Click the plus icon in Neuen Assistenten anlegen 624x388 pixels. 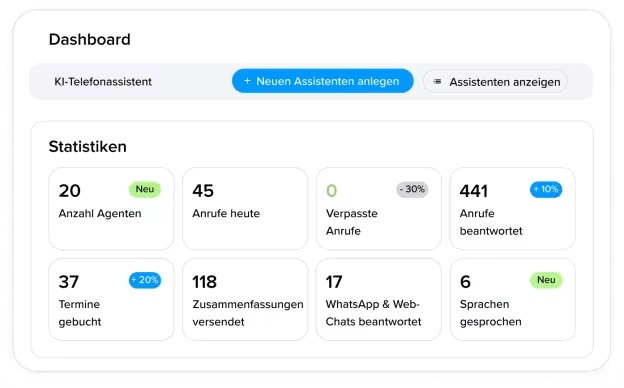(247, 81)
